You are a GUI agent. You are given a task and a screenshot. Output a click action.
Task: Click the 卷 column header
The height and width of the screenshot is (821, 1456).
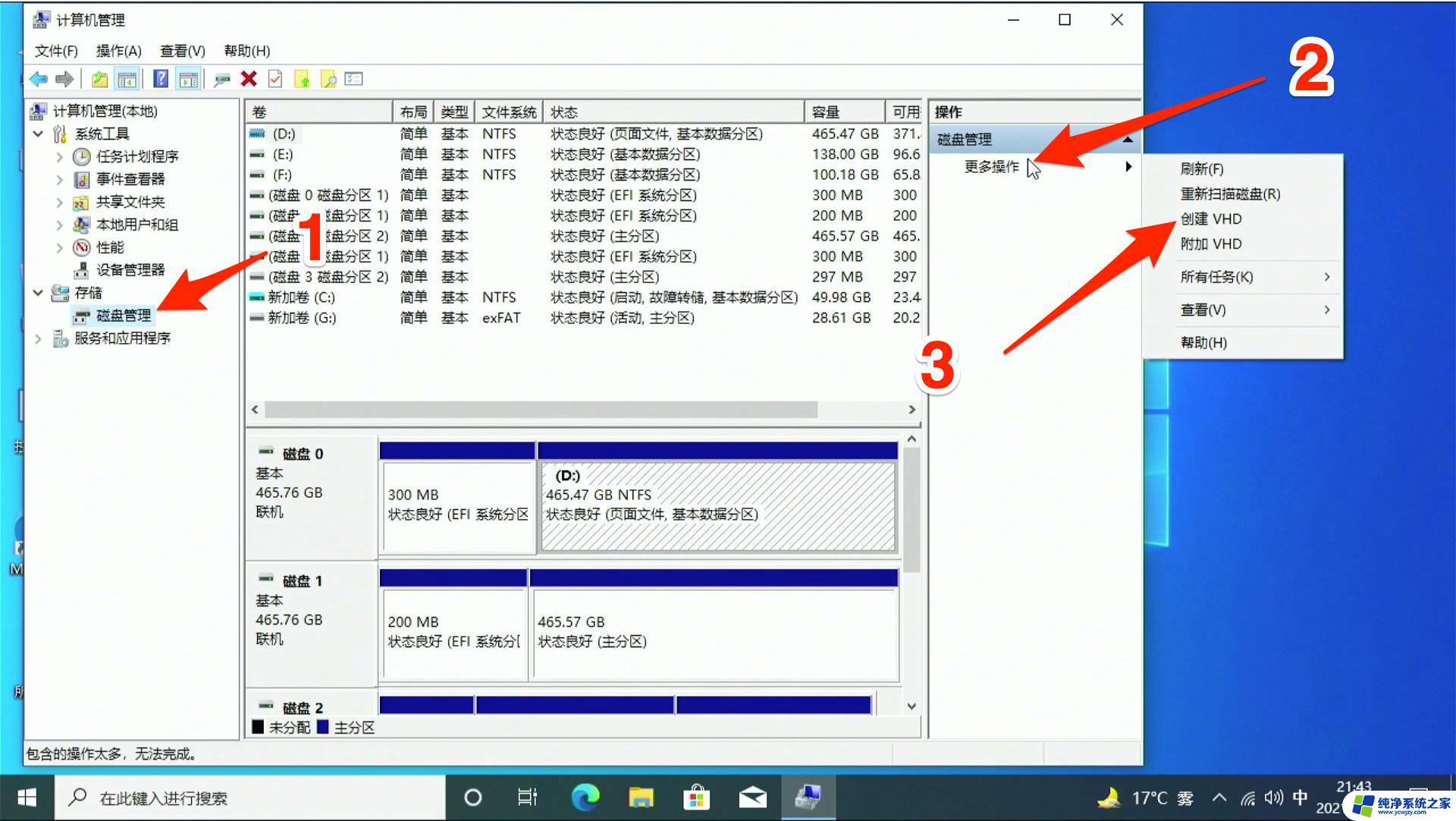[x=318, y=112]
